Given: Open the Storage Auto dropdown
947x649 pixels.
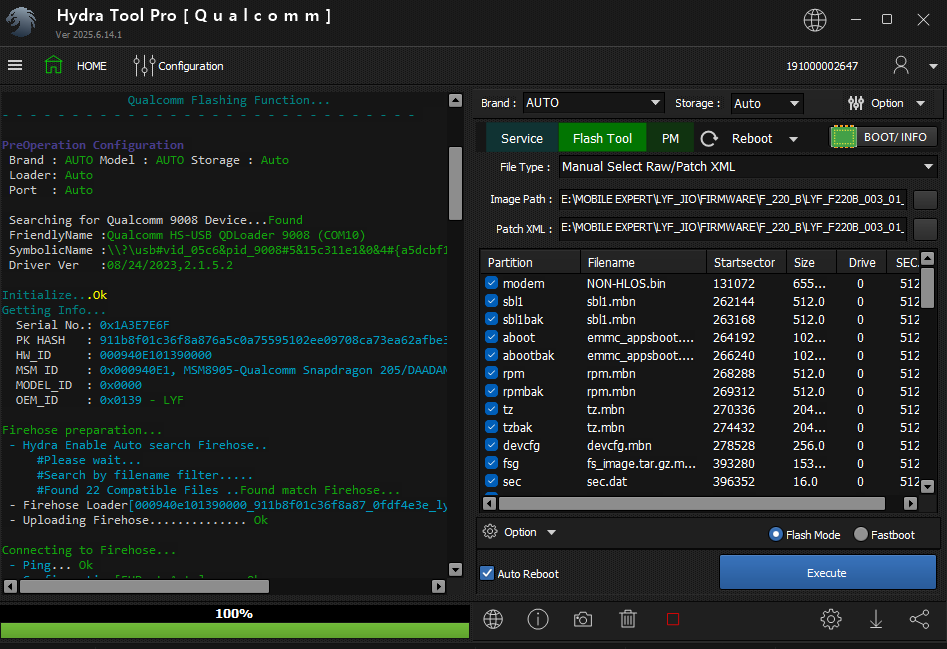Looking at the screenshot, I should coord(767,103).
